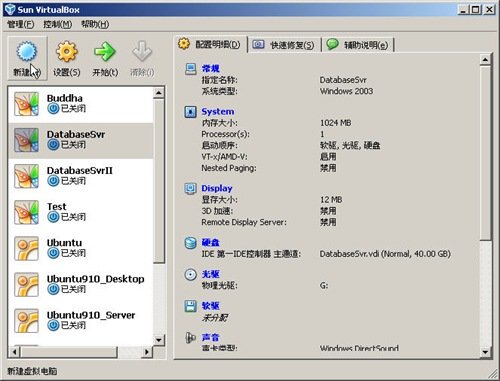Click VM list scroll up arrow
Image resolution: width=500 pixels, height=381 pixels.
[x=159, y=93]
